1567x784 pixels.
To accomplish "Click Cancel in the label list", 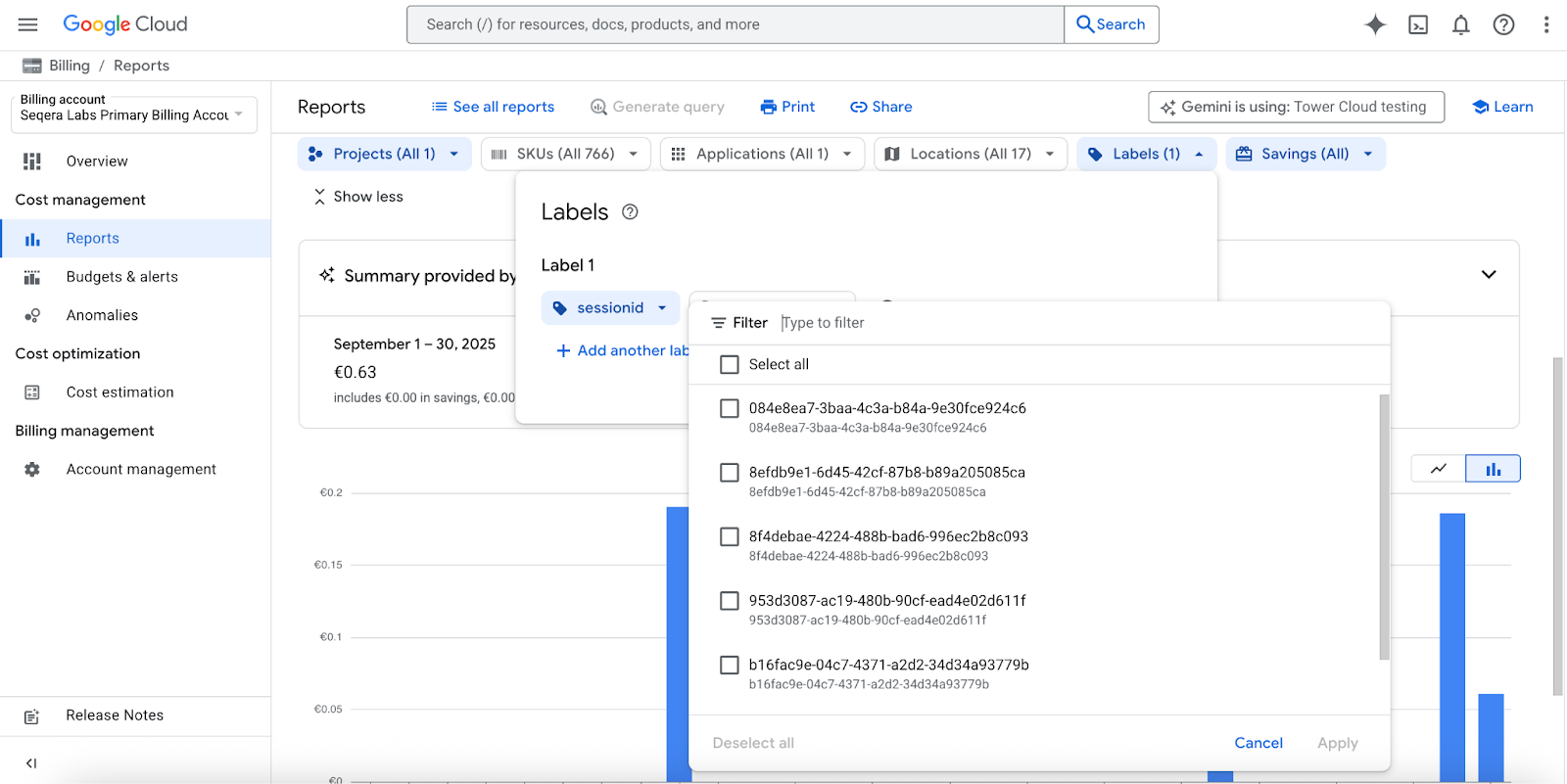I will (1258, 743).
